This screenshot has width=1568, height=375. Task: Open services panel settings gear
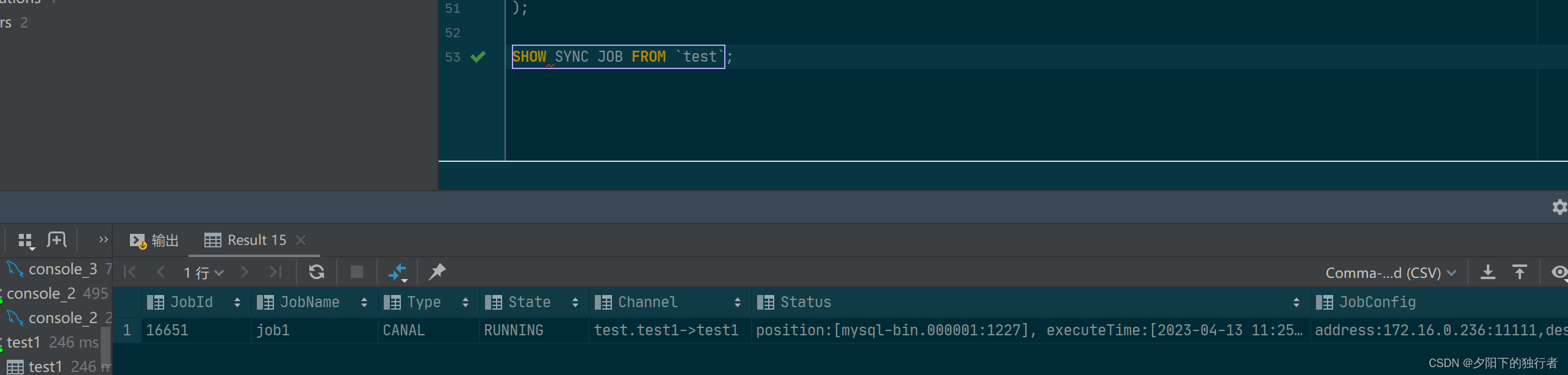[1559, 207]
